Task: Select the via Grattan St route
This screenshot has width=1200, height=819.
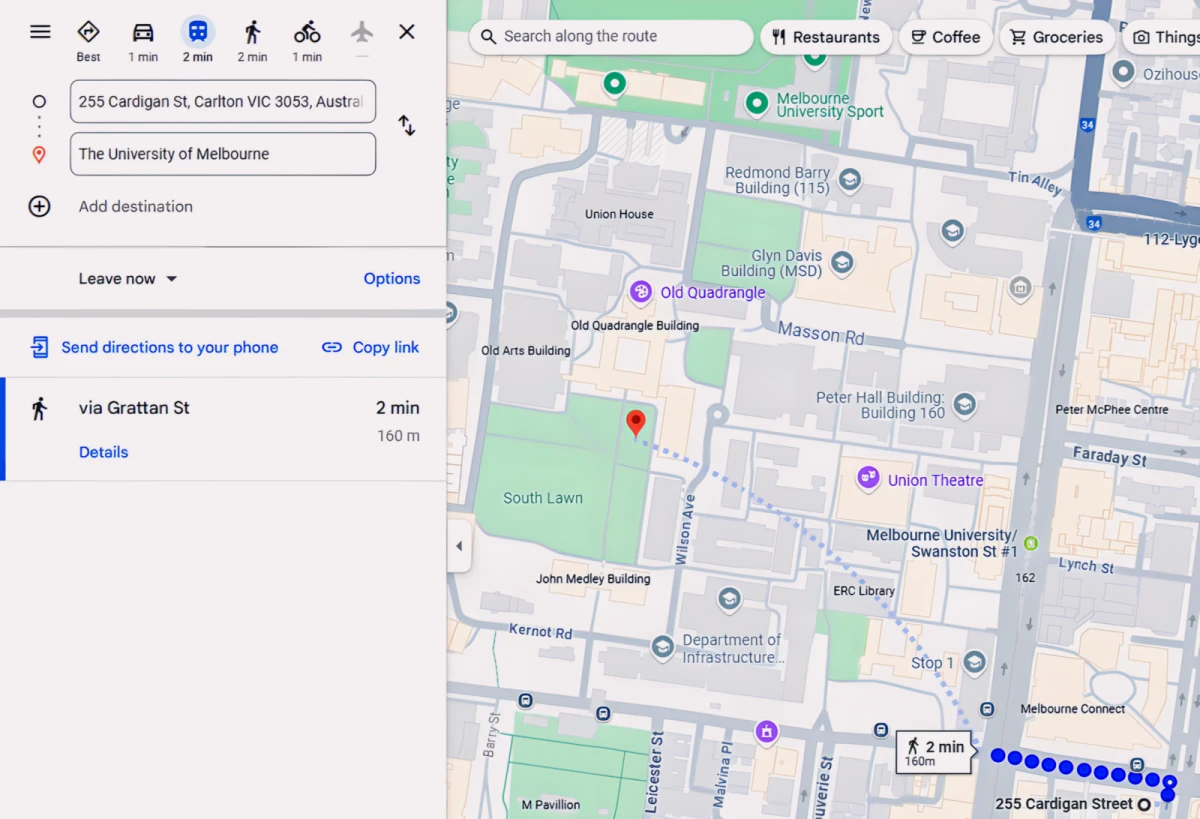Action: pyautogui.click(x=223, y=429)
